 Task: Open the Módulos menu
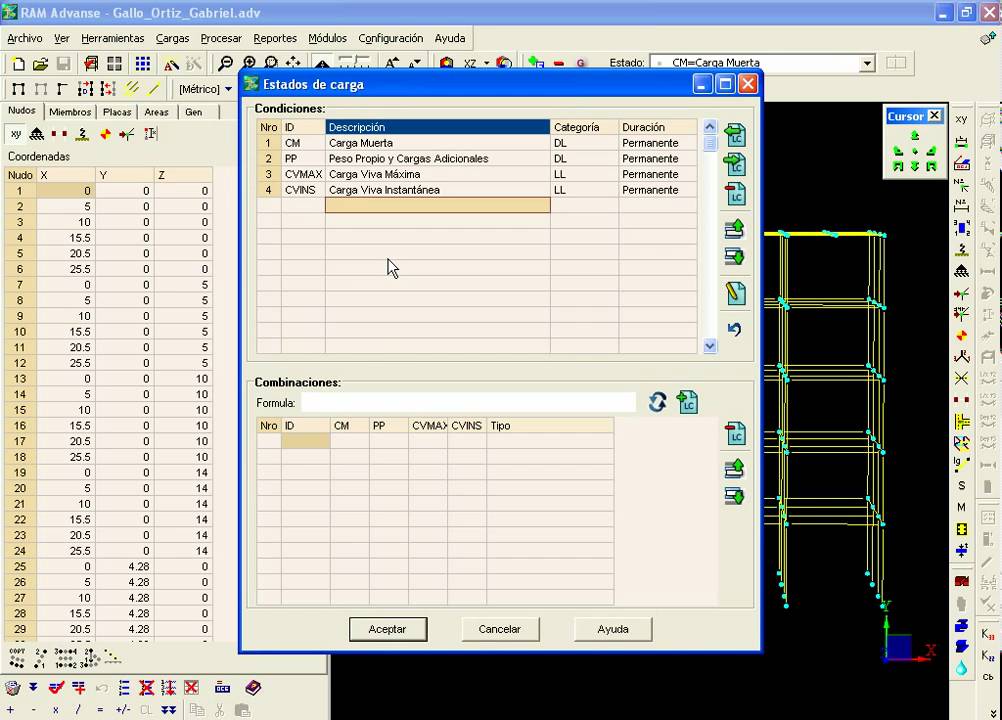327,38
